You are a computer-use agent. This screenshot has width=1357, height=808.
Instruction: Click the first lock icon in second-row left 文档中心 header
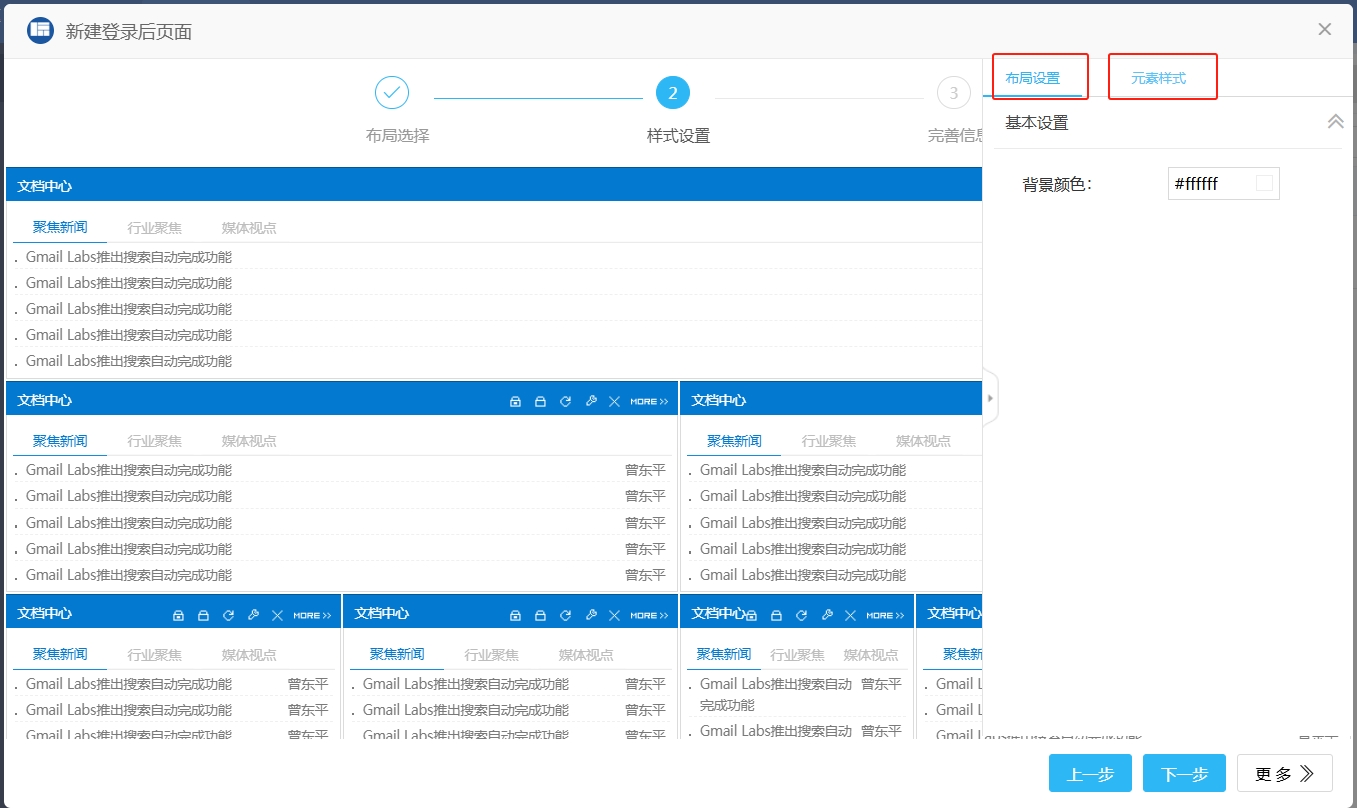(515, 401)
